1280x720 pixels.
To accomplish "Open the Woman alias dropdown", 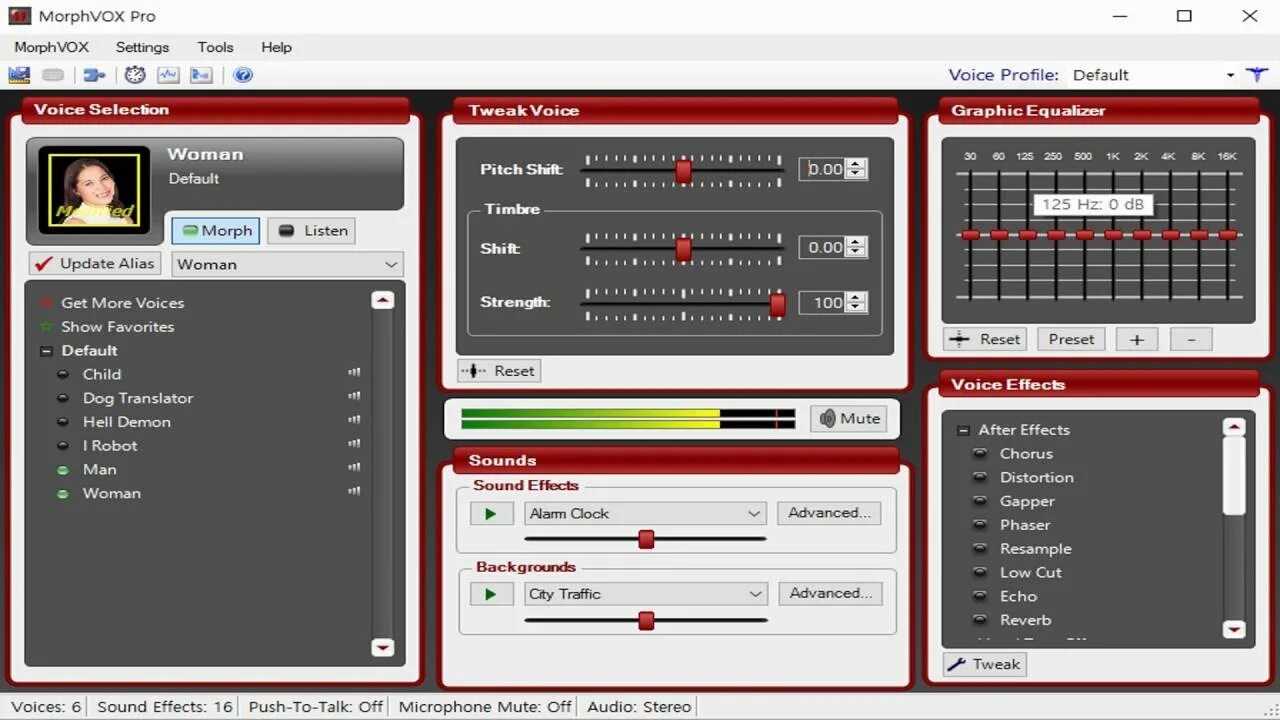I will (287, 264).
